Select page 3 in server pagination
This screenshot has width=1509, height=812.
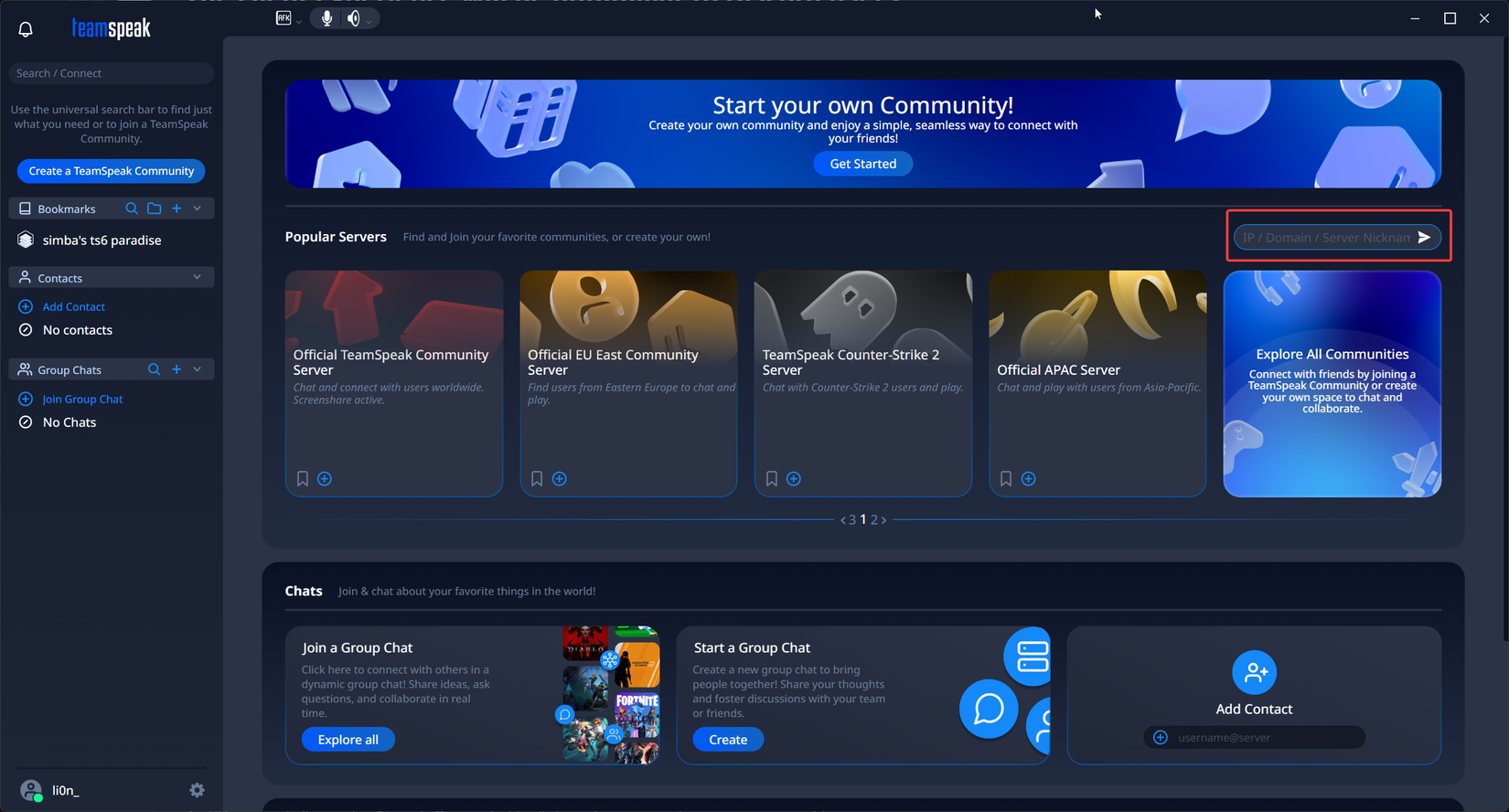[852, 519]
